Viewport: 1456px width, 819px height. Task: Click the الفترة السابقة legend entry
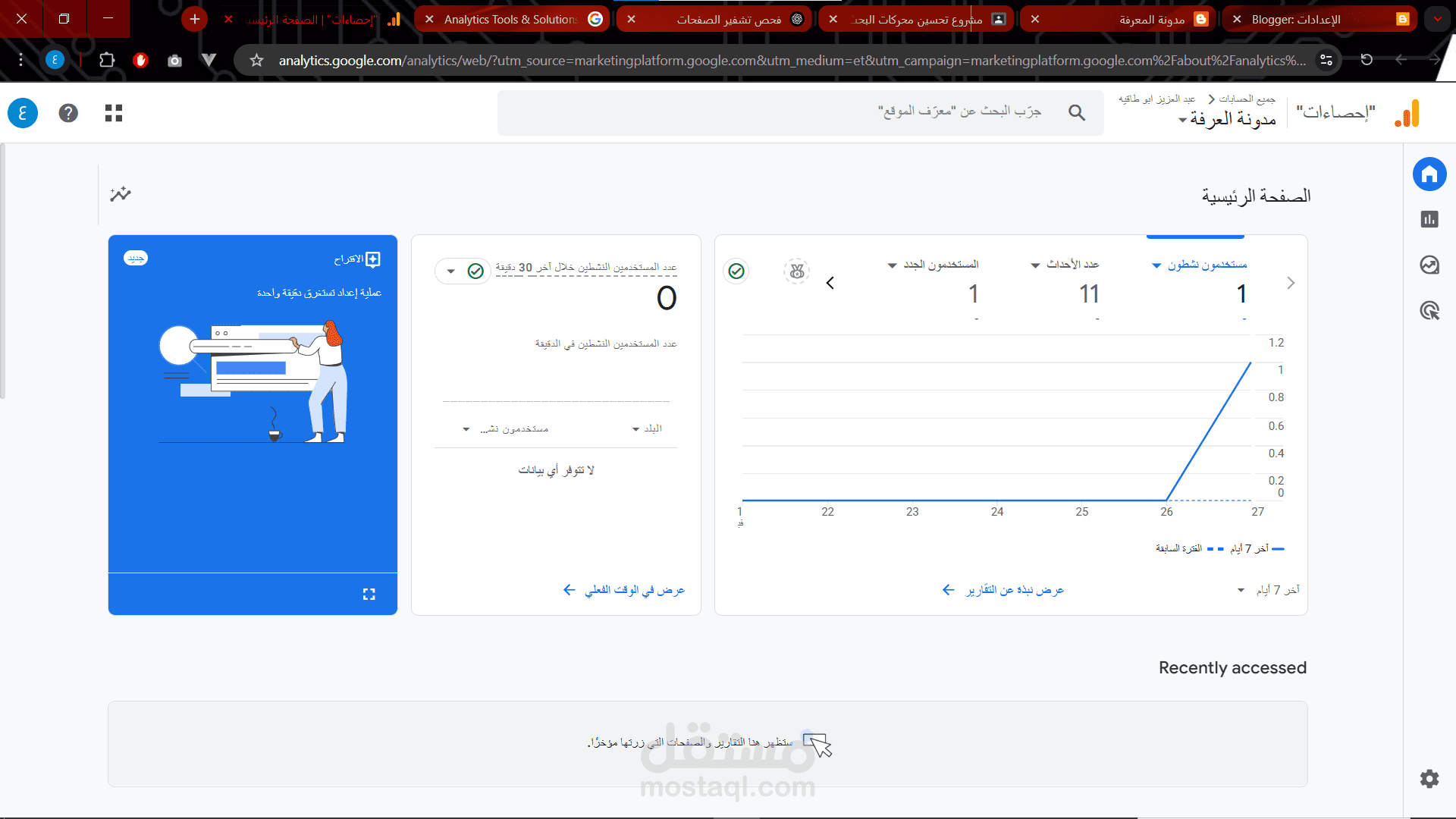[x=1189, y=548]
